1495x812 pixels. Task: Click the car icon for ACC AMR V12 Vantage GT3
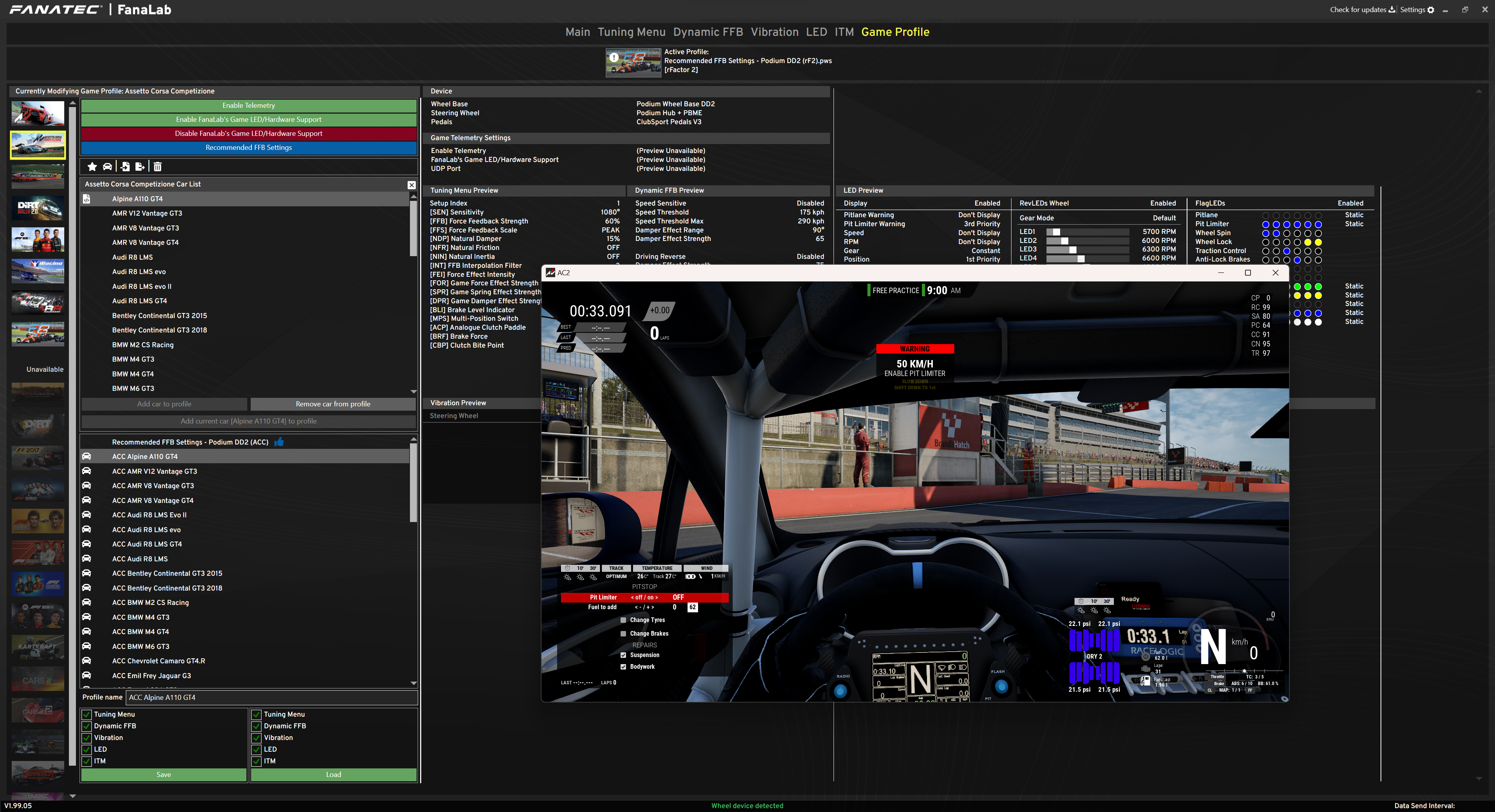point(86,471)
